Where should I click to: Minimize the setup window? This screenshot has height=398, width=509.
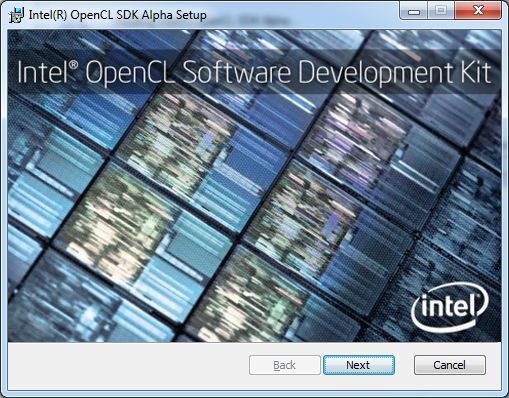[414, 11]
